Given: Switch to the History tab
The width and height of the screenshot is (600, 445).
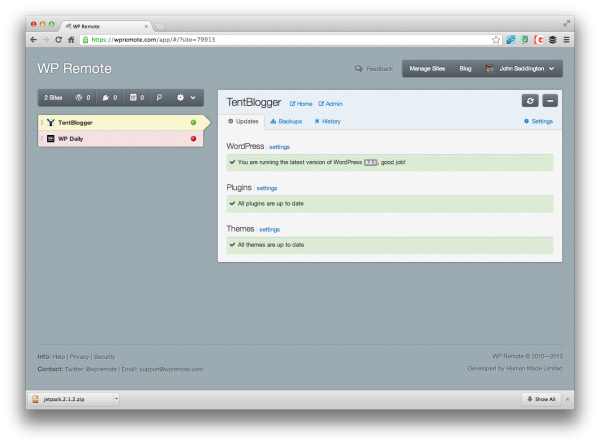Looking at the screenshot, I should [x=328, y=121].
